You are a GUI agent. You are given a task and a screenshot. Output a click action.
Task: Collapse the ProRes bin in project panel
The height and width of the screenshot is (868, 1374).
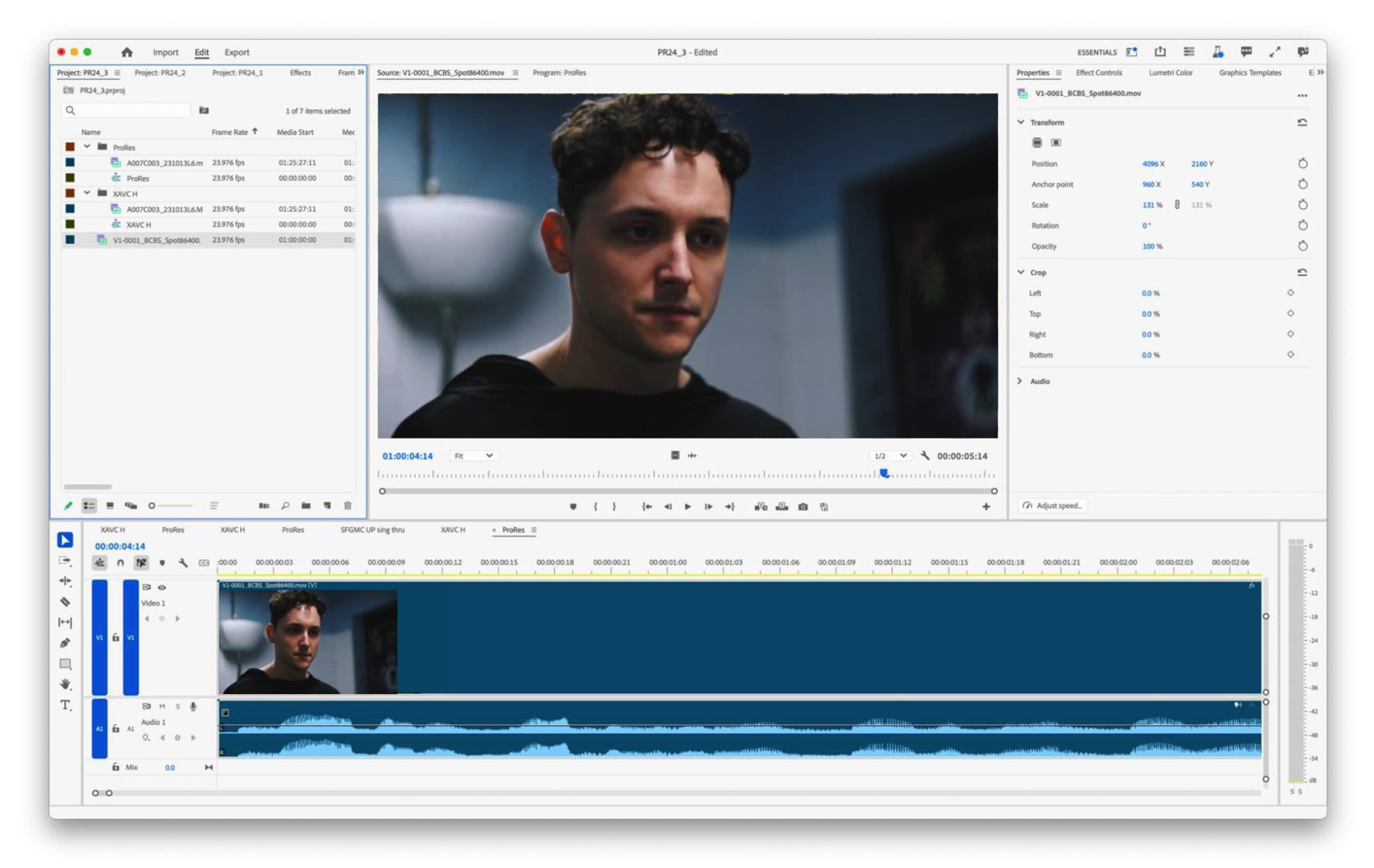tap(87, 147)
